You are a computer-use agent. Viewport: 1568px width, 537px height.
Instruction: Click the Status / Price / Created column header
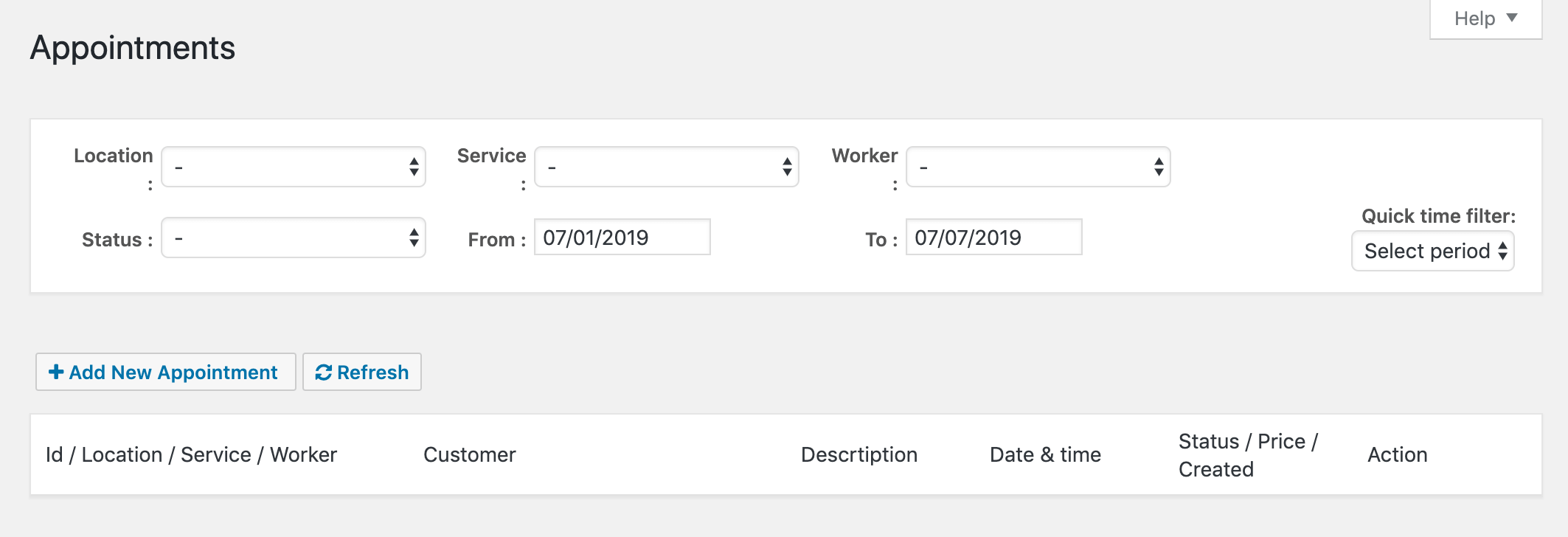(x=1248, y=454)
